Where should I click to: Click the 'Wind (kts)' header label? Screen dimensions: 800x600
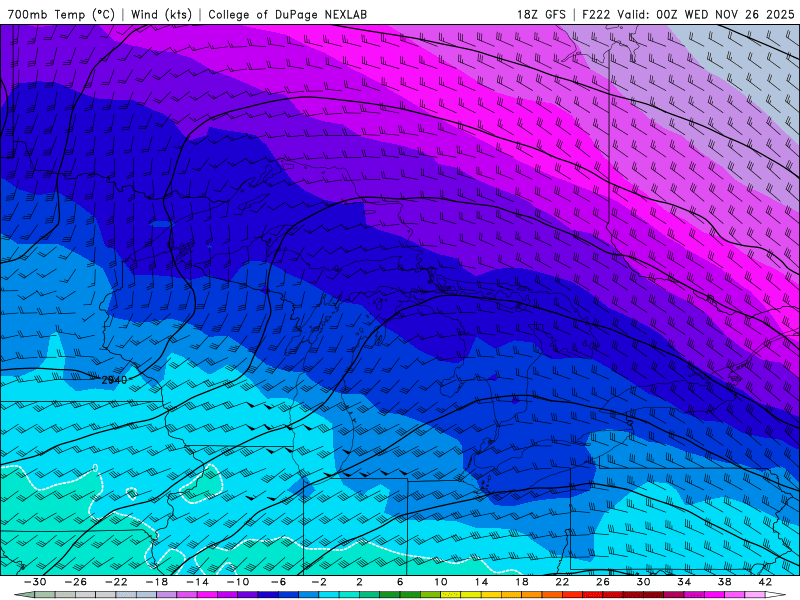coord(161,14)
